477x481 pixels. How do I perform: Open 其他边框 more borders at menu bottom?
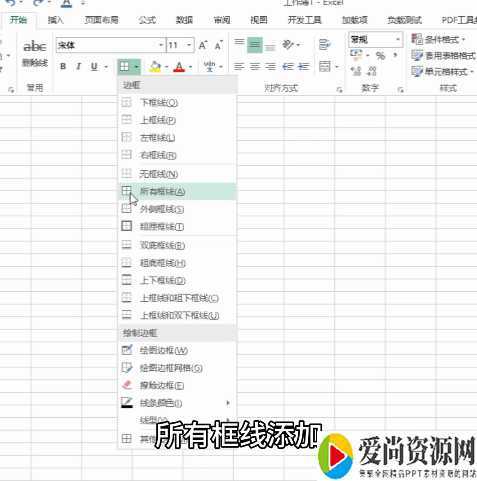pyautogui.click(x=177, y=439)
